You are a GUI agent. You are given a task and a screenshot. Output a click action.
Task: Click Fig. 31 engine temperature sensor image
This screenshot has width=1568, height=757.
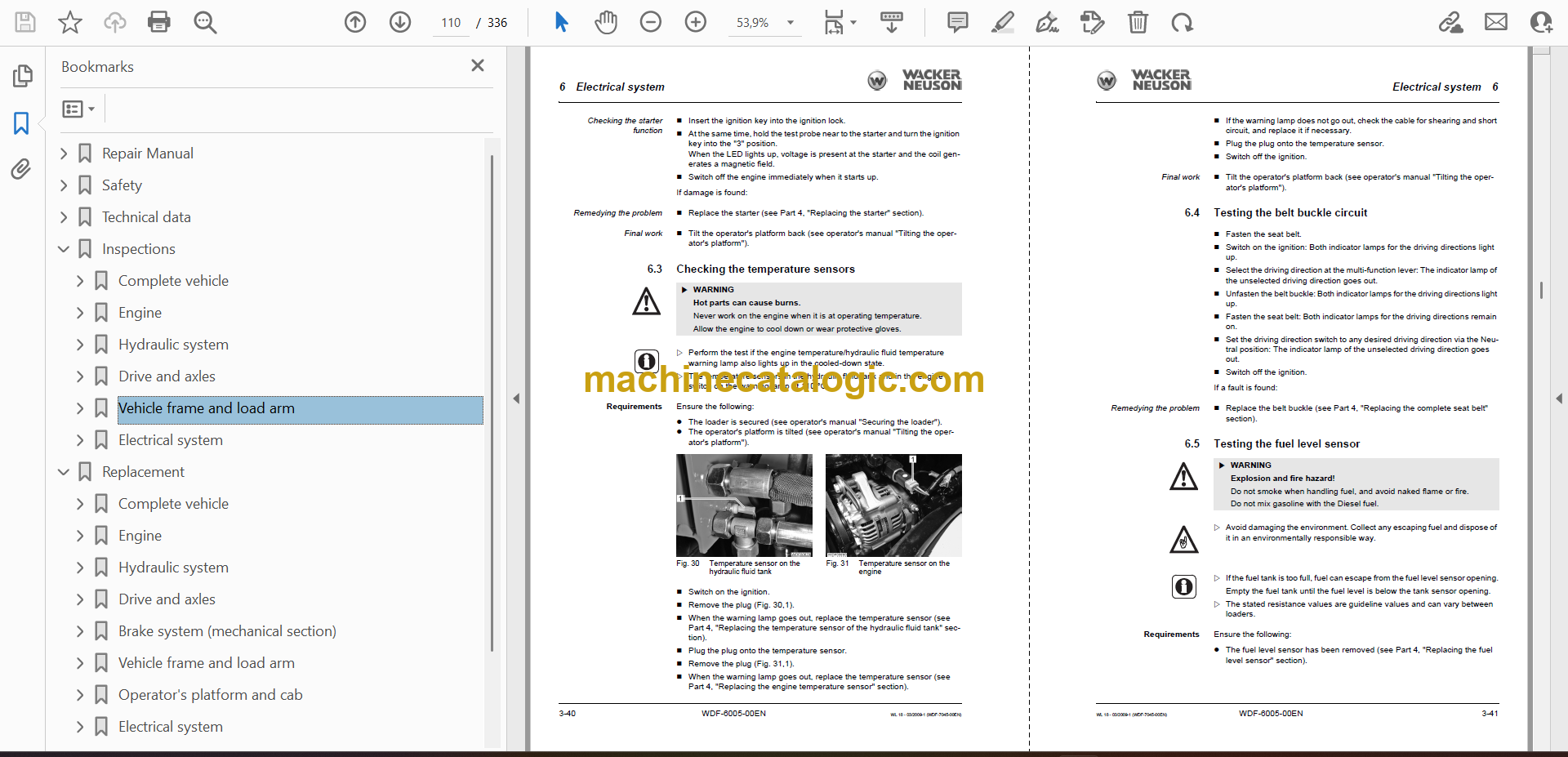[893, 505]
